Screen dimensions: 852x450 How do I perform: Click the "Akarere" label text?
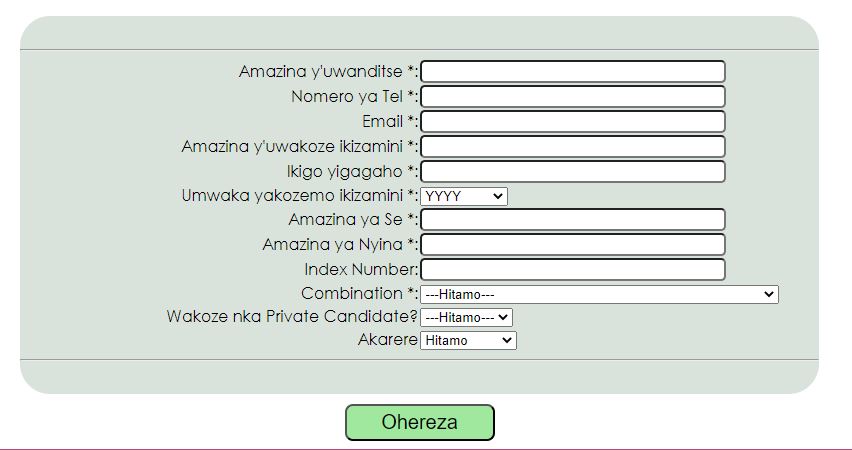[387, 340]
